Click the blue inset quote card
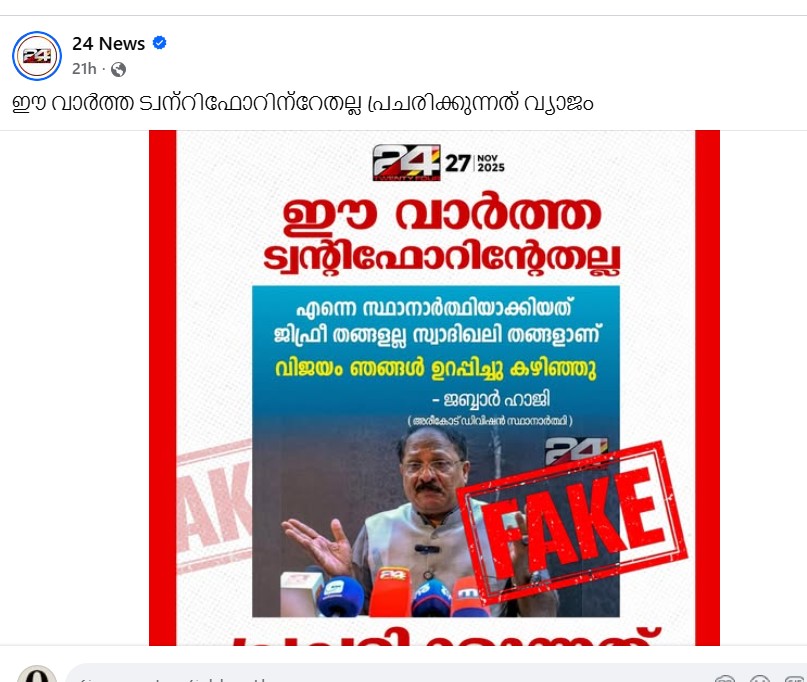The height and width of the screenshot is (682, 807). click(435, 451)
